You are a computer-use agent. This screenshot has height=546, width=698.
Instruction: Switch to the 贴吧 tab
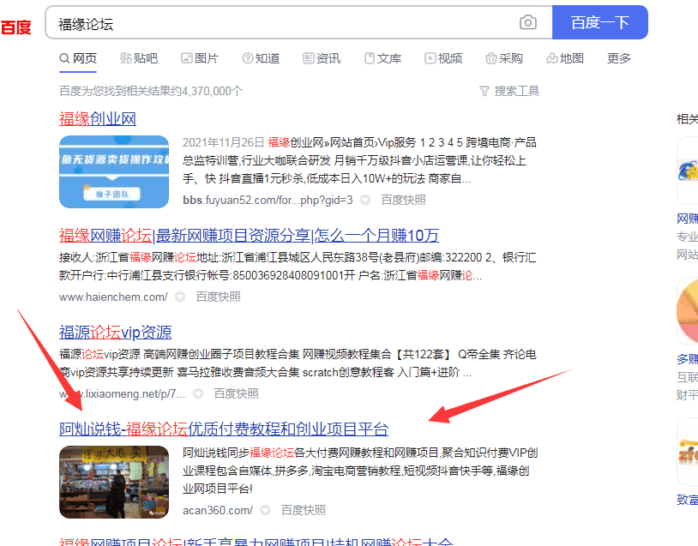point(139,58)
